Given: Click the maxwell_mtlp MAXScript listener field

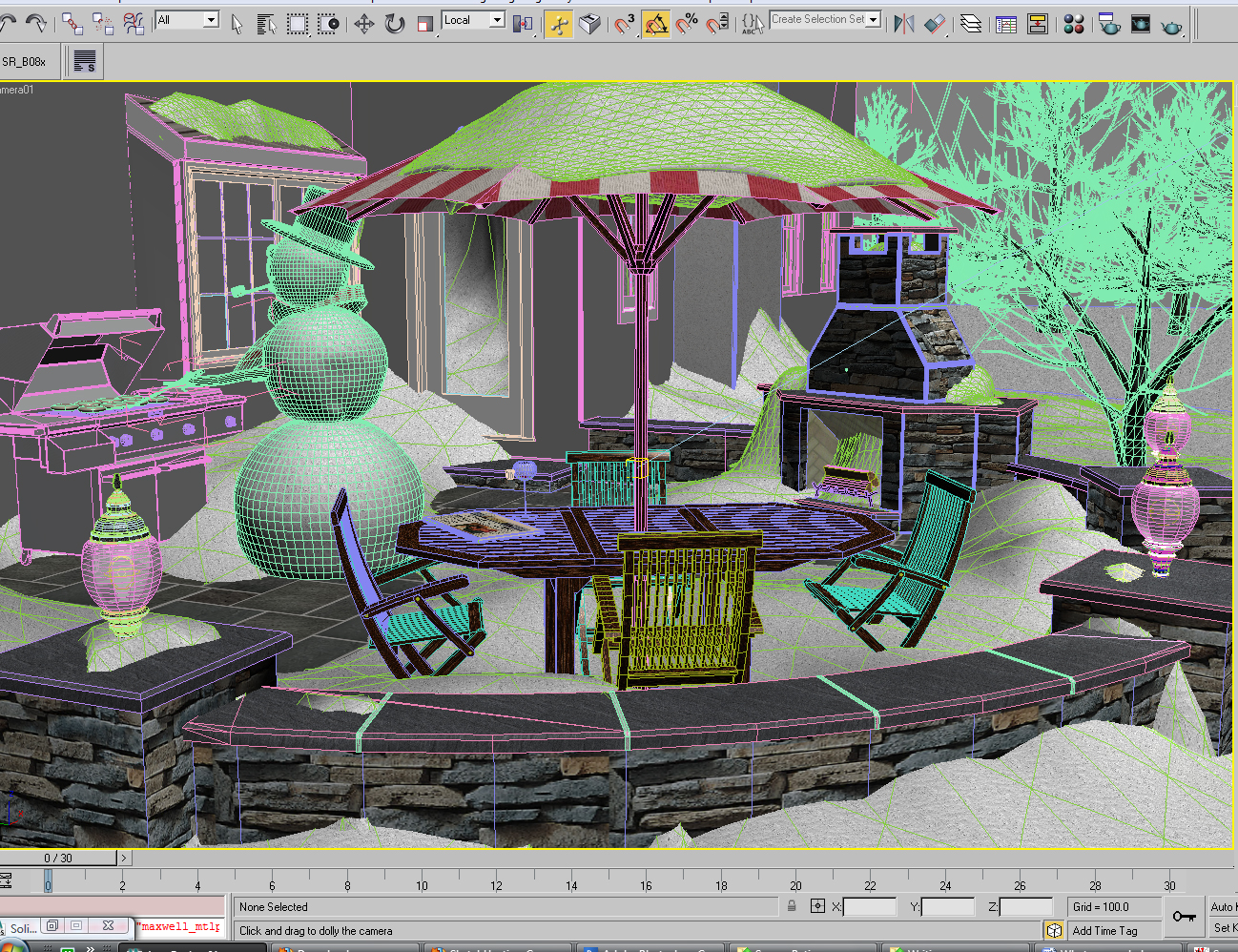Looking at the screenshot, I should pyautogui.click(x=180, y=926).
